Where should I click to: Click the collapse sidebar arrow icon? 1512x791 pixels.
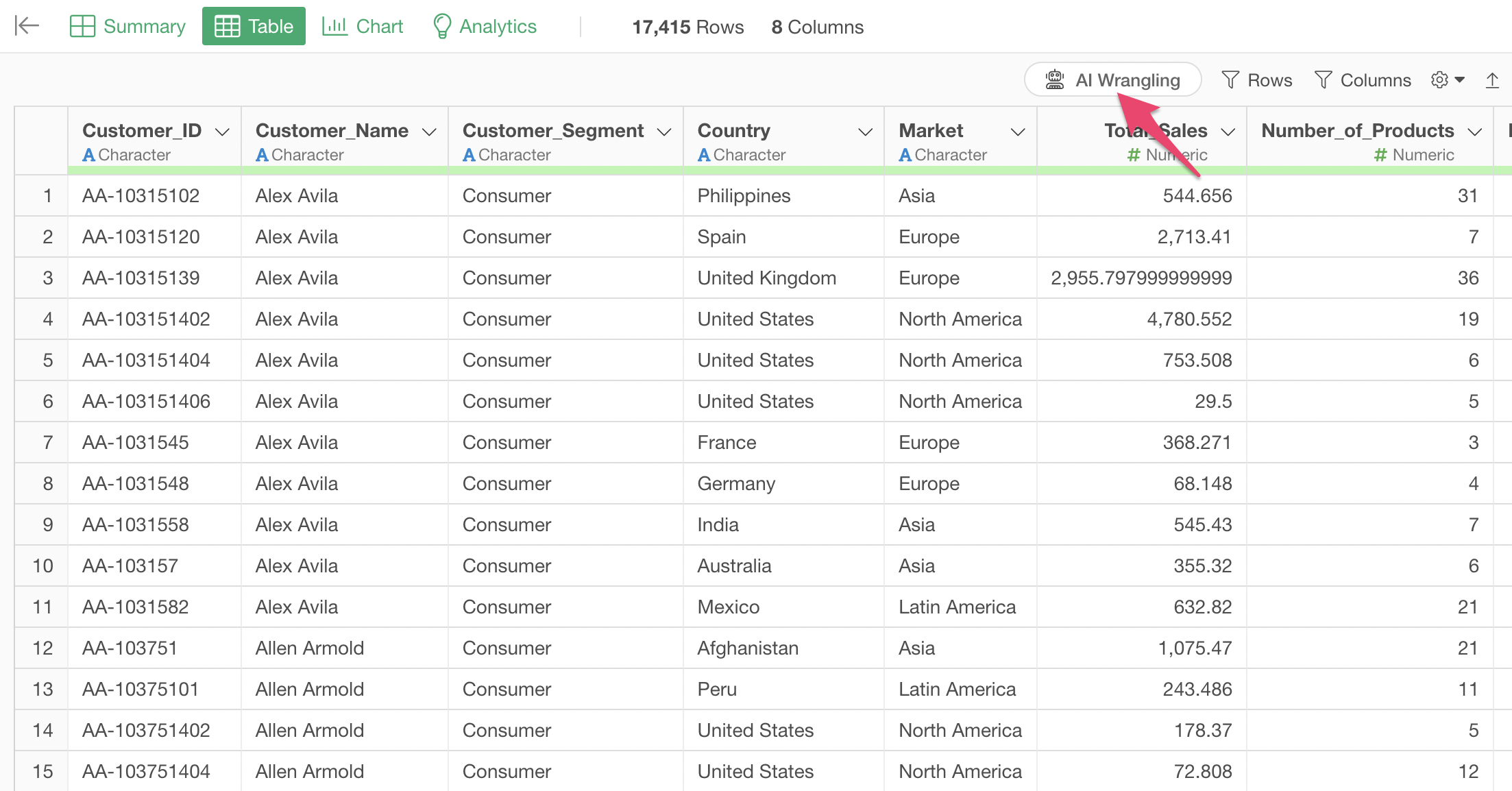tap(27, 26)
